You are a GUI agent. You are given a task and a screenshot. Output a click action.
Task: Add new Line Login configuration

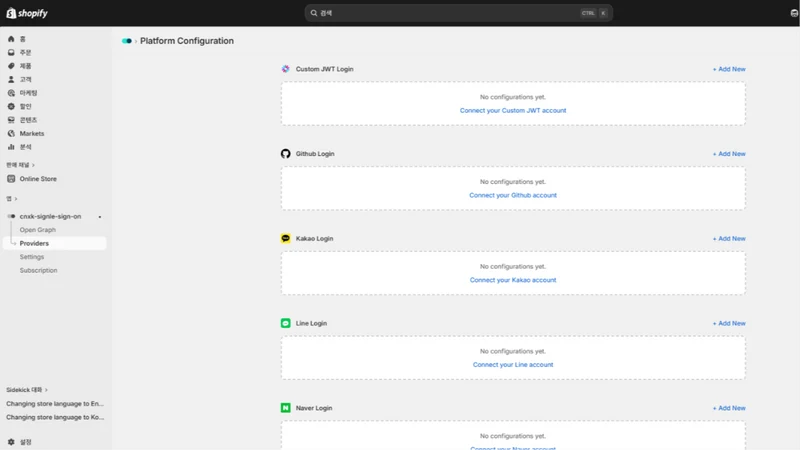(729, 323)
